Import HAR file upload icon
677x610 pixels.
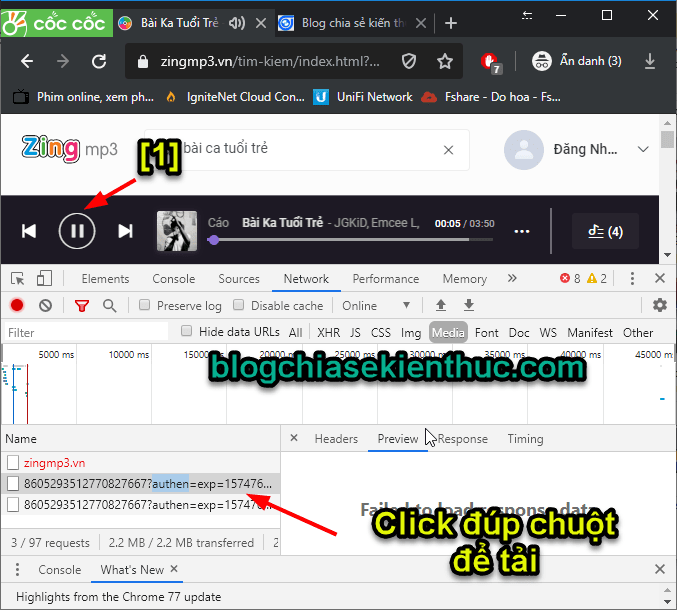(441, 305)
